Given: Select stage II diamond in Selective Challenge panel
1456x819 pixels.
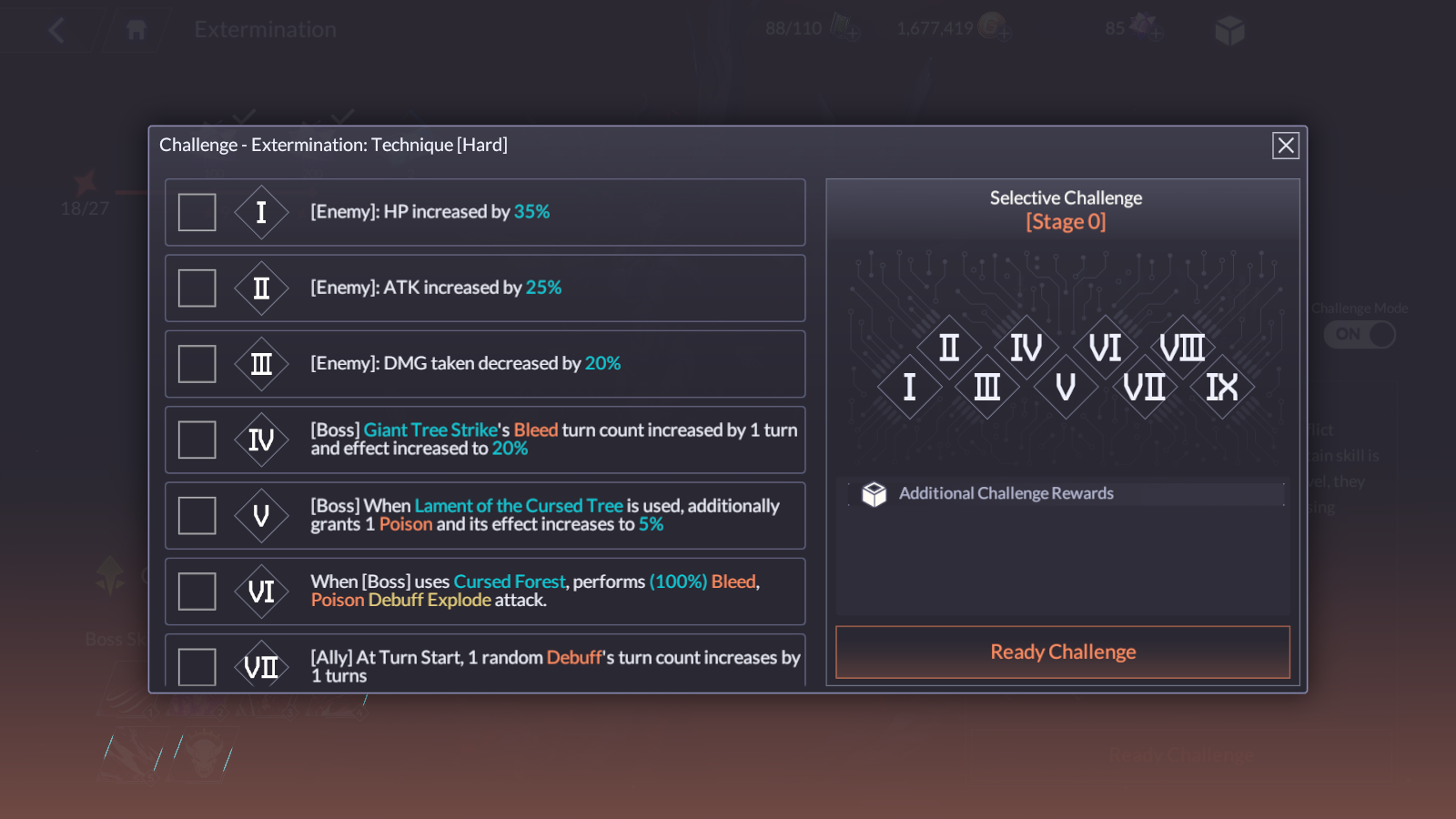Looking at the screenshot, I should [x=949, y=347].
